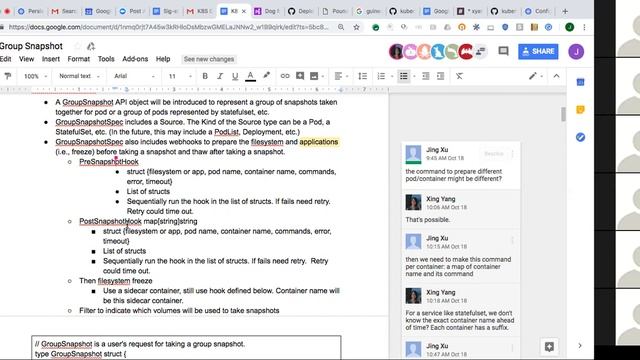The height and width of the screenshot is (360, 640).
Task: Switch to the Sig-s browser tab
Action: pos(165,11)
